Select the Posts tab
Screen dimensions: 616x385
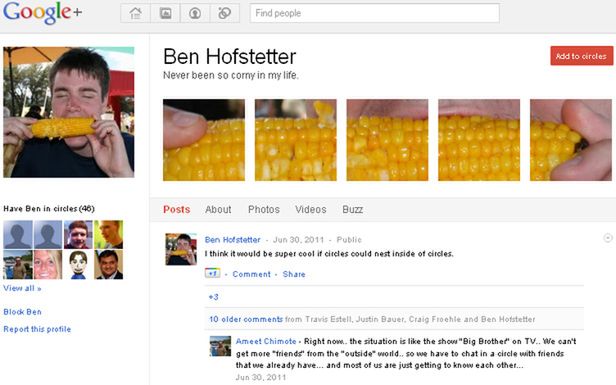[177, 209]
